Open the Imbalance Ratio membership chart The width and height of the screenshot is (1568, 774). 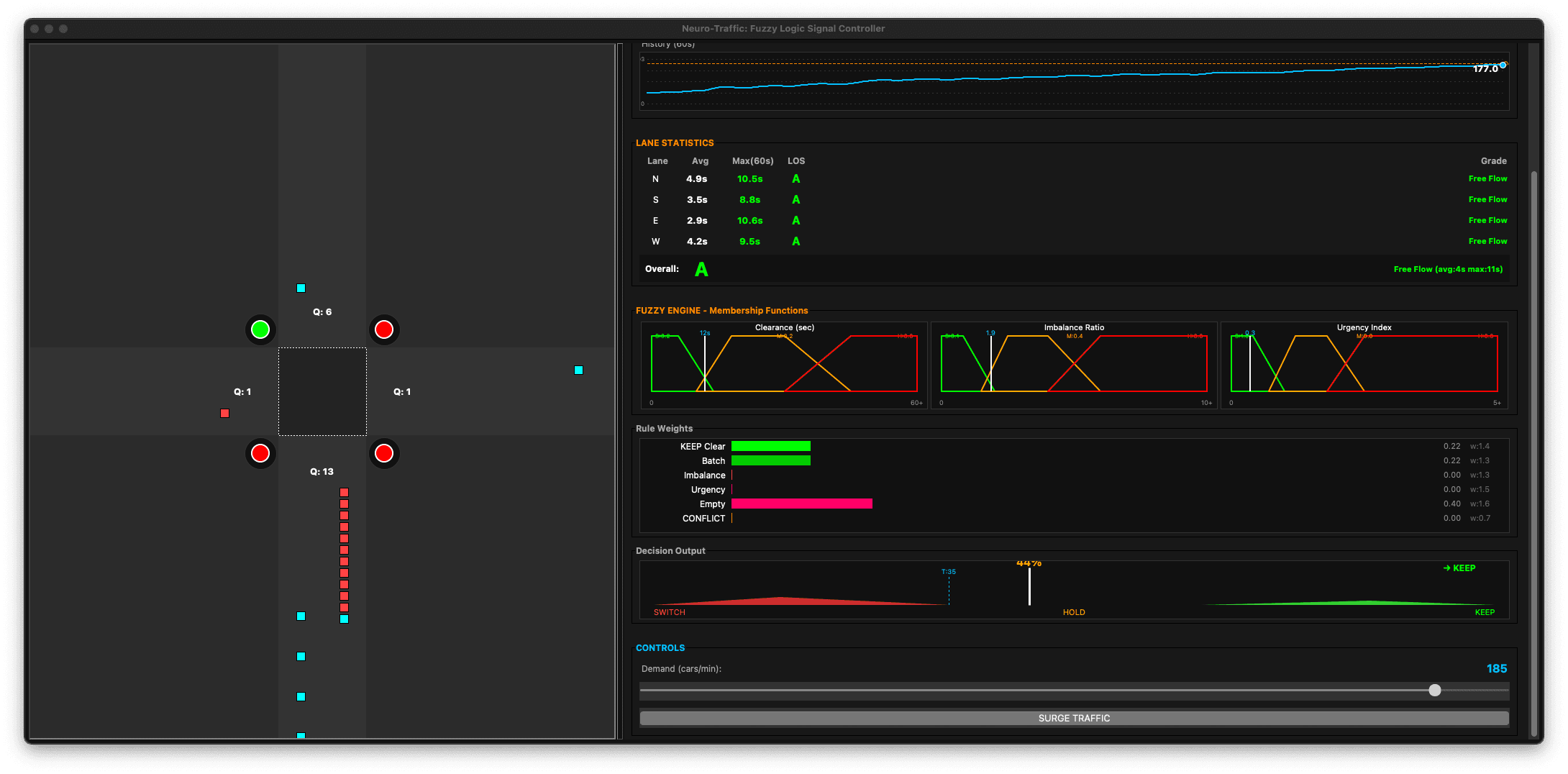tap(1074, 365)
